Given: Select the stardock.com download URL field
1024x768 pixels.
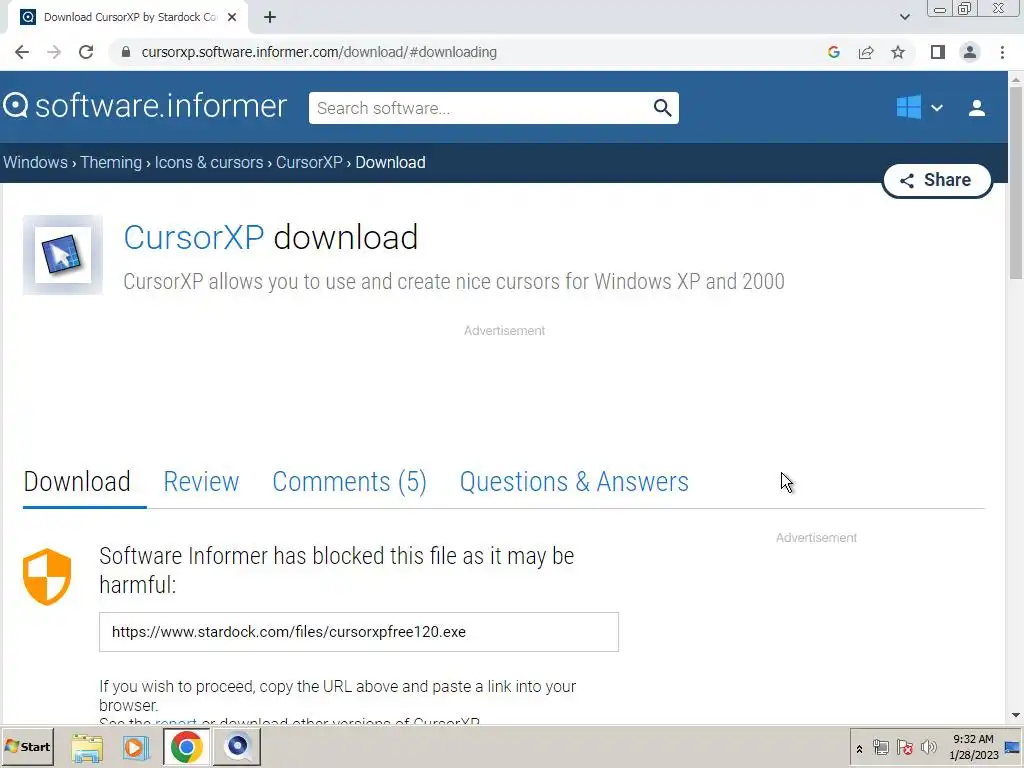Looking at the screenshot, I should coord(359,632).
